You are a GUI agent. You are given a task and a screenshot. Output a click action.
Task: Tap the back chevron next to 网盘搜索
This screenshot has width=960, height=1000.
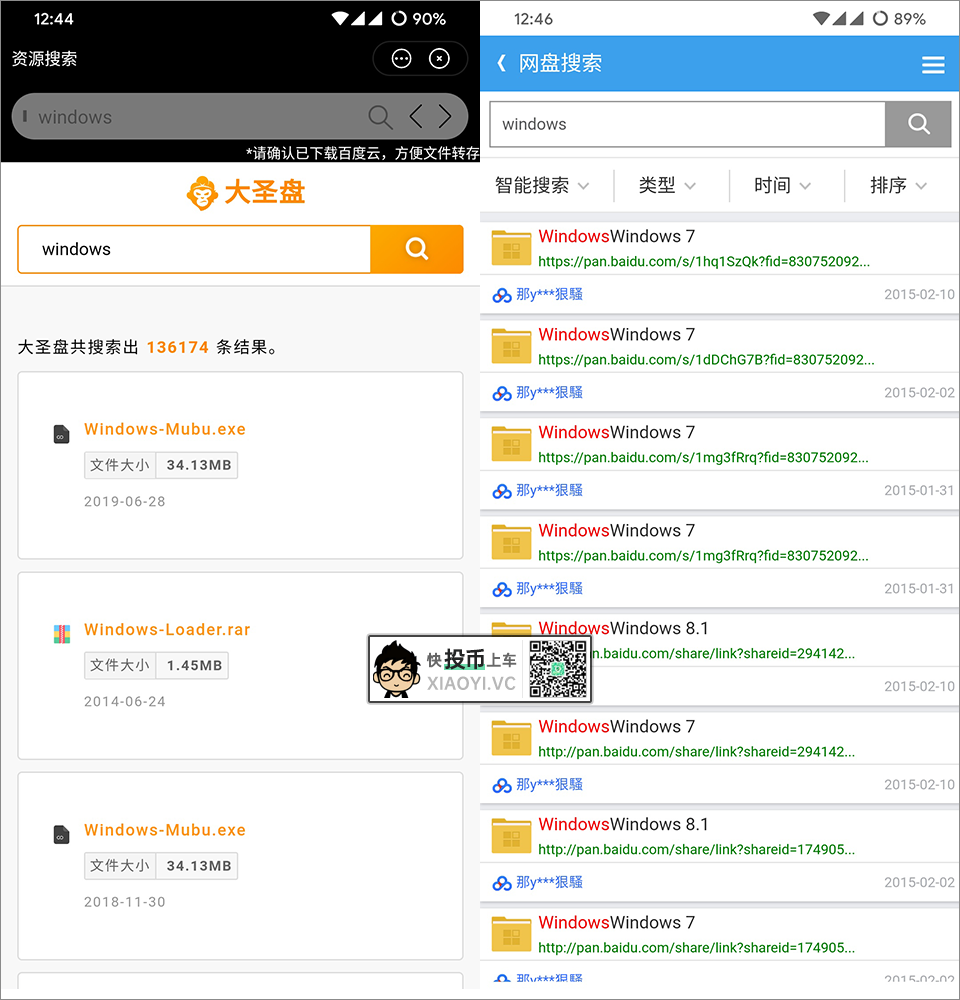[500, 63]
